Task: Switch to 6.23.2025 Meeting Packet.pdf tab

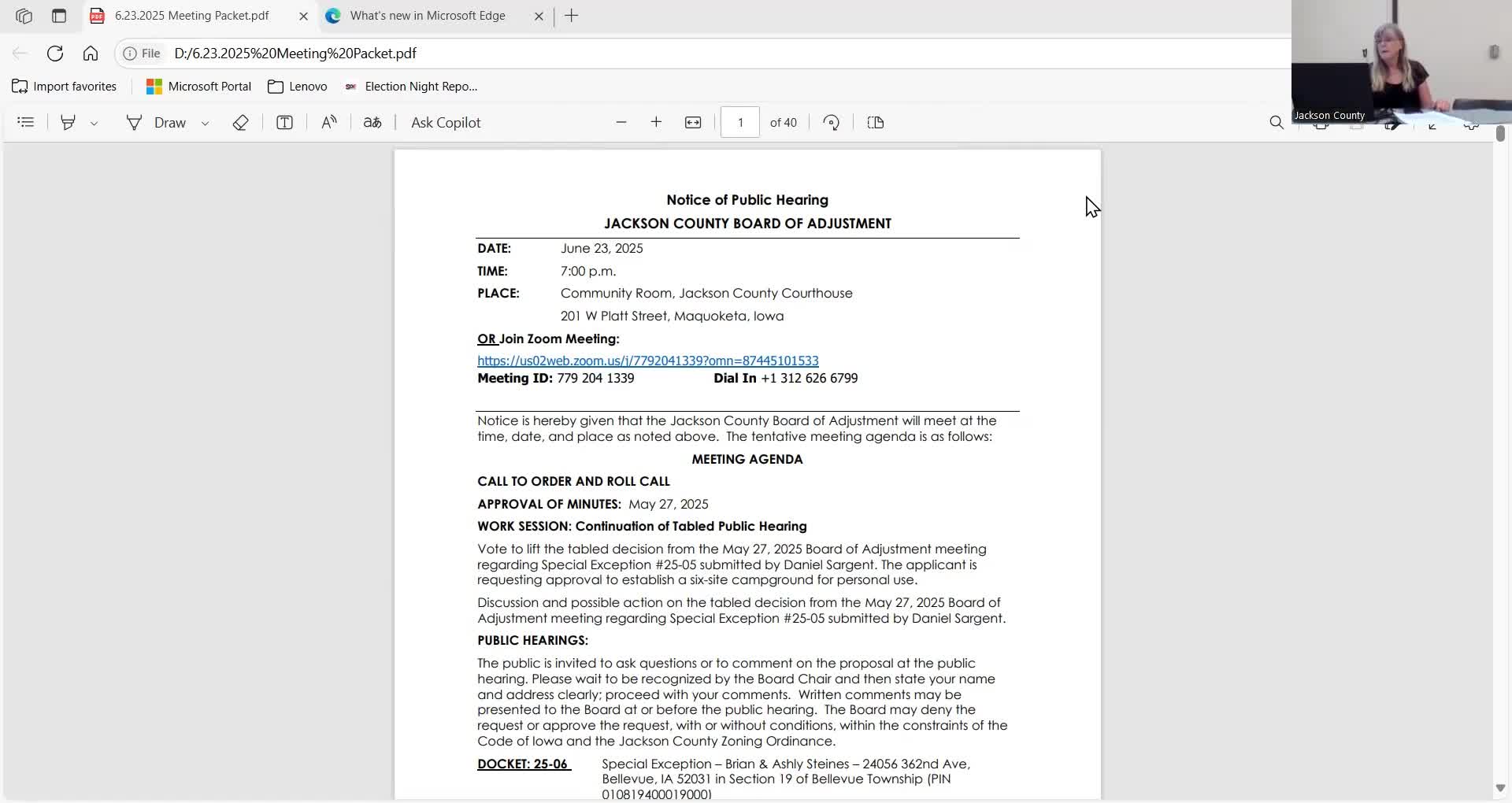Action: (x=191, y=16)
